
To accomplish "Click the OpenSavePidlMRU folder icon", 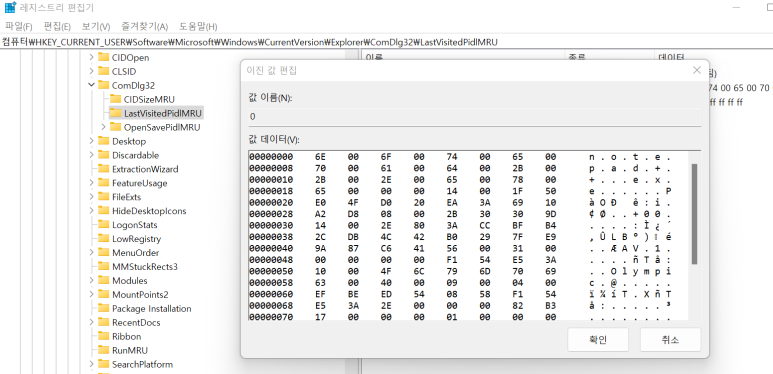I will 115,127.
